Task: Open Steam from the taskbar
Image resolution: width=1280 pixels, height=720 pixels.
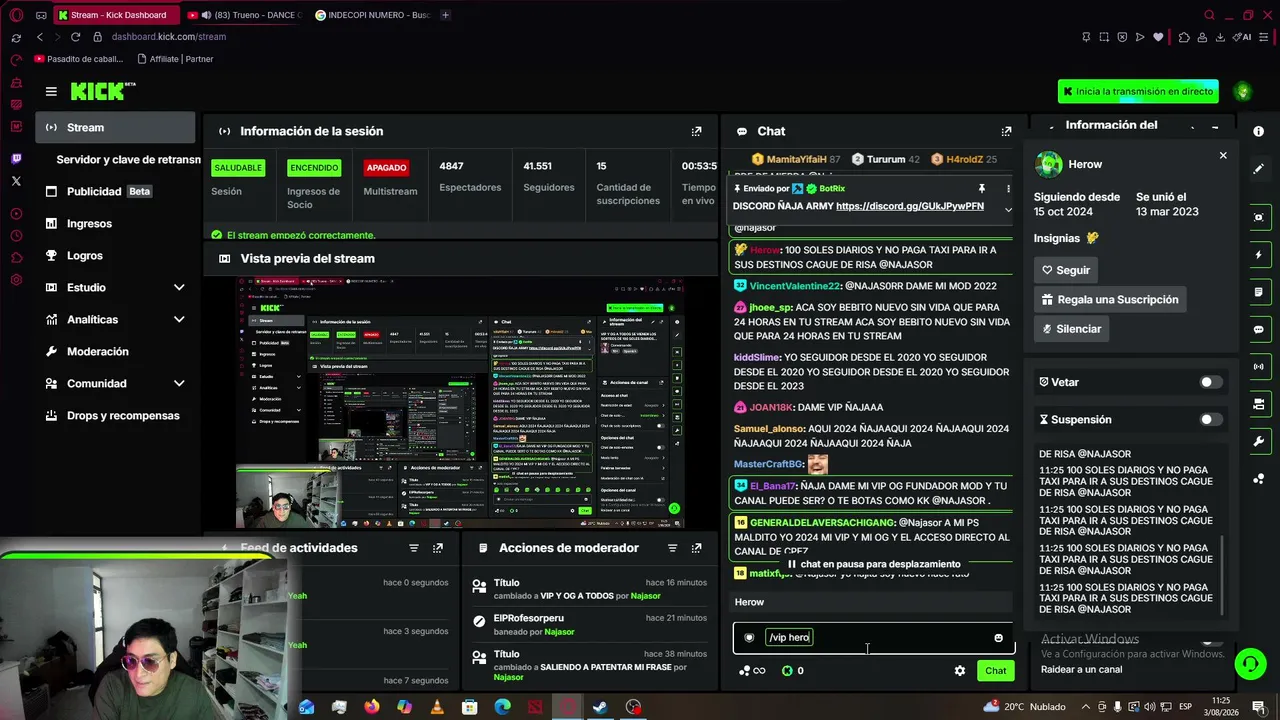Action: pyautogui.click(x=600, y=707)
